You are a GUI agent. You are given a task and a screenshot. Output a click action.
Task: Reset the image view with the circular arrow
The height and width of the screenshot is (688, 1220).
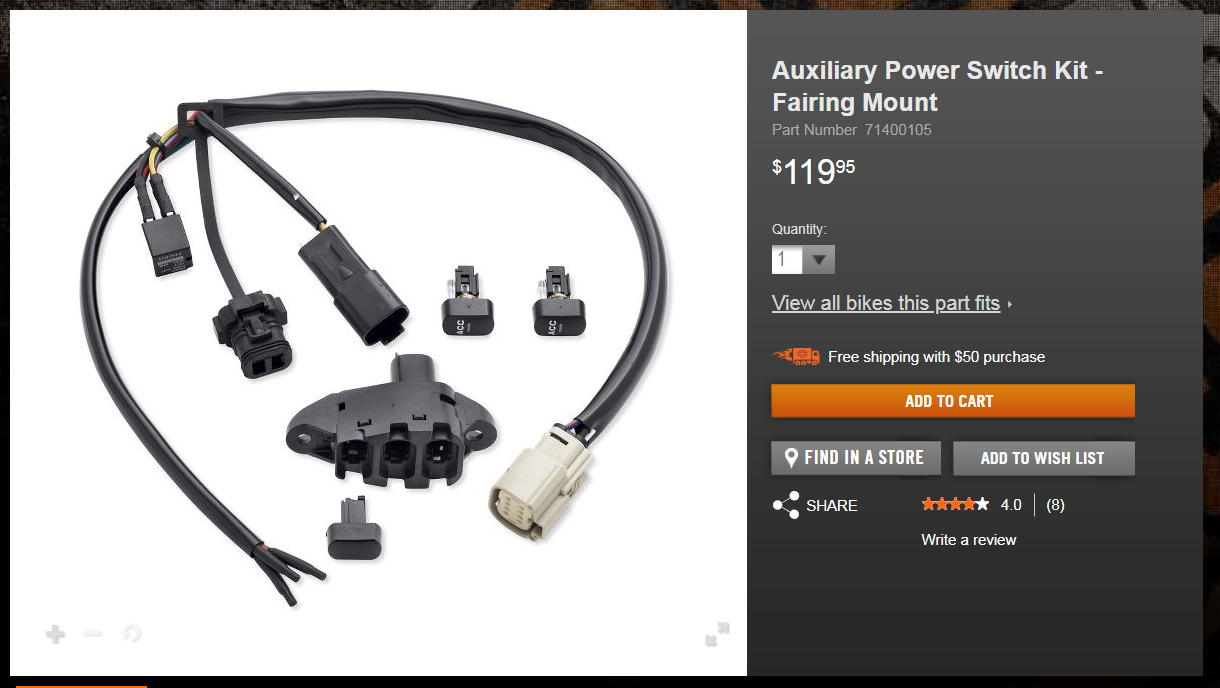click(x=130, y=633)
